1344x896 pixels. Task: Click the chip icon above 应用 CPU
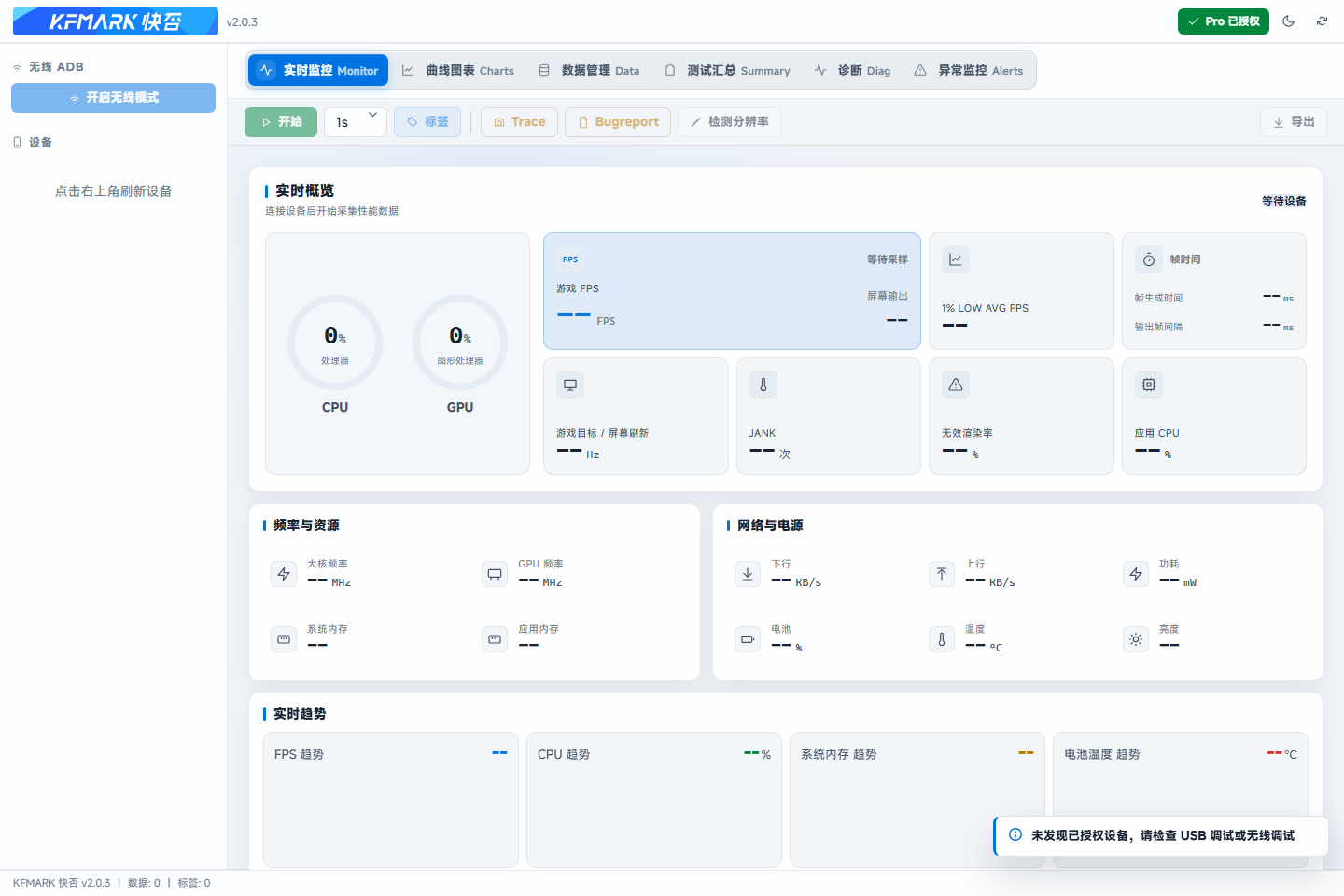(x=1149, y=385)
